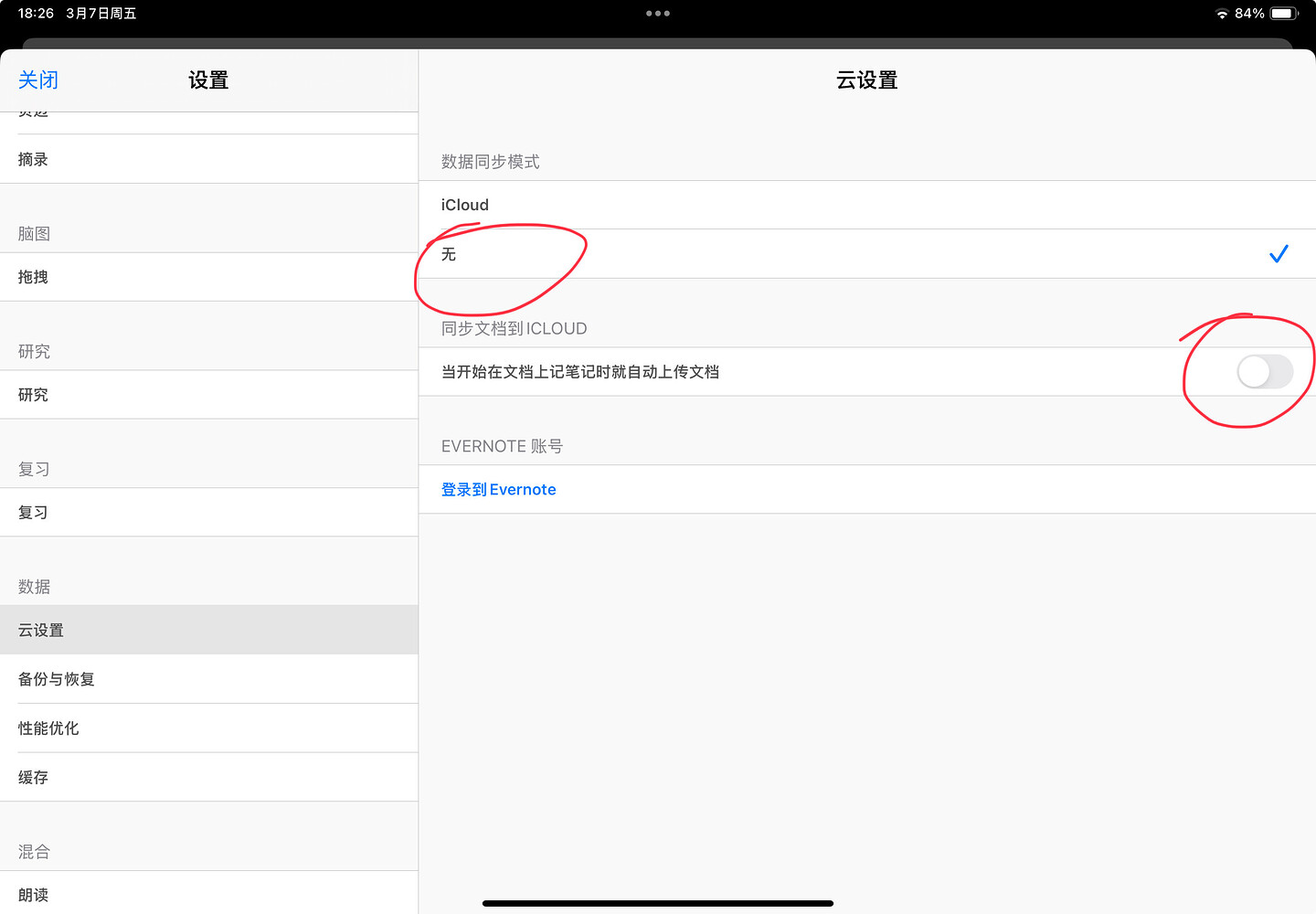Open the 复习 settings row

209,513
